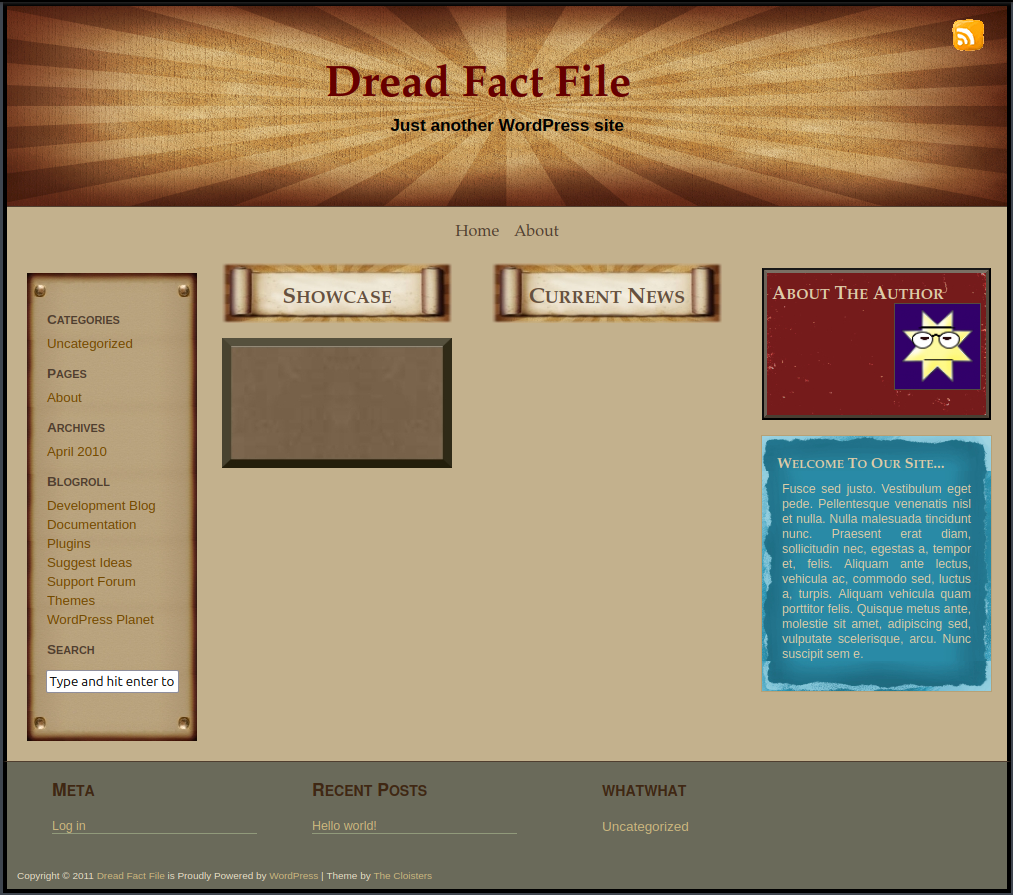Visit the Support Forum link
Viewport: 1013px width, 895px height.
(x=91, y=582)
